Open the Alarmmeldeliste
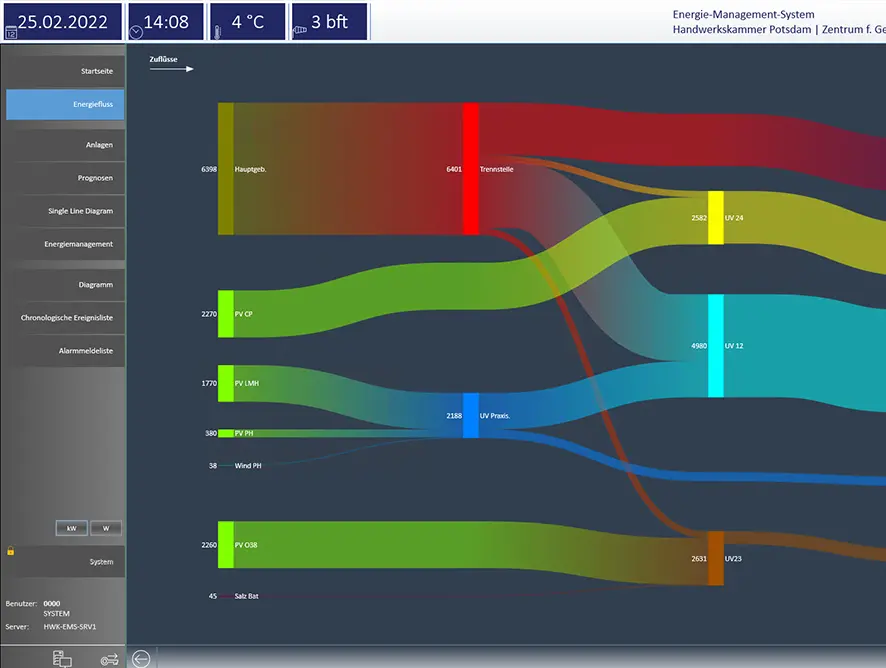The height and width of the screenshot is (668, 886). pyautogui.click(x=66, y=351)
